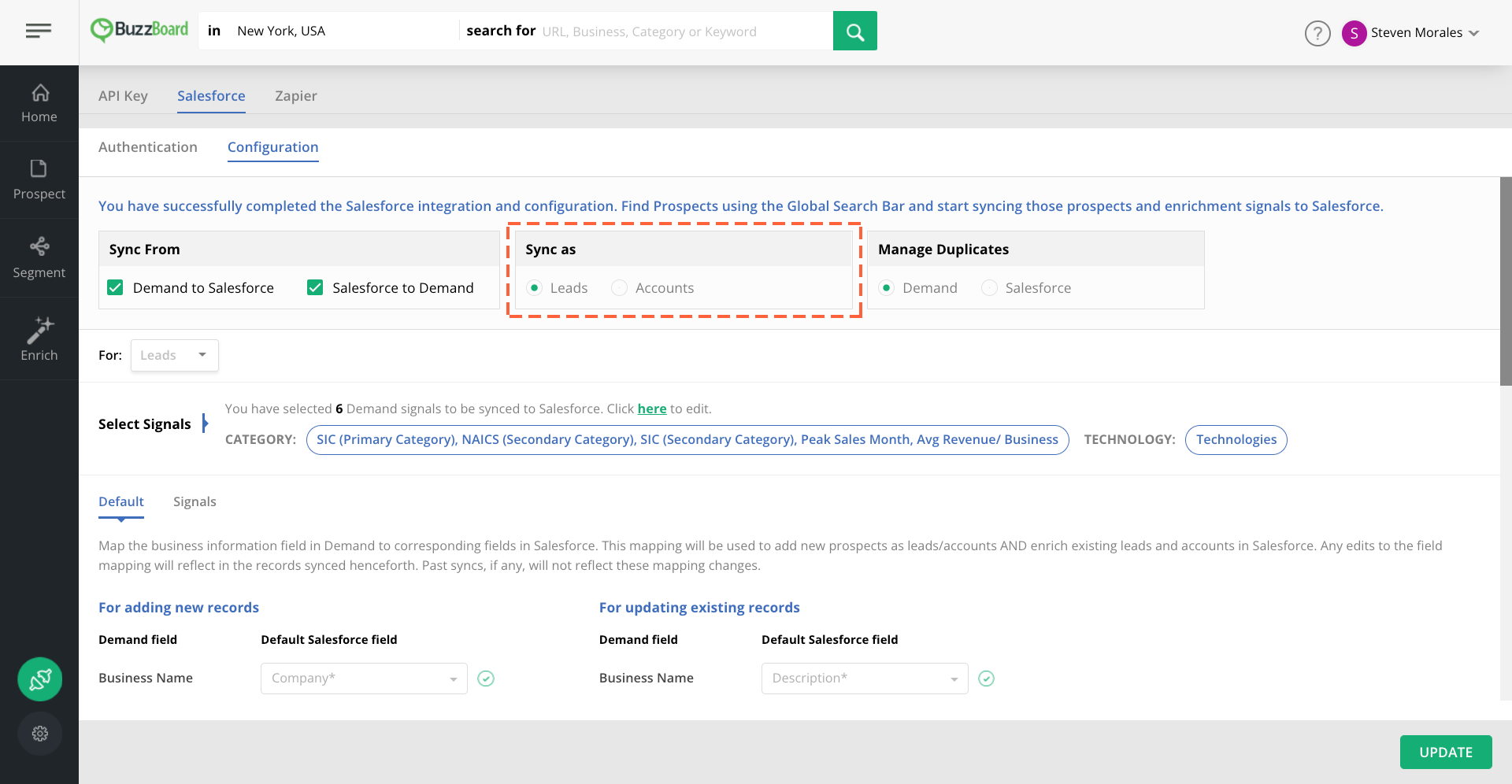
Task: Click the 'Select Signals' label
Action: point(145,424)
